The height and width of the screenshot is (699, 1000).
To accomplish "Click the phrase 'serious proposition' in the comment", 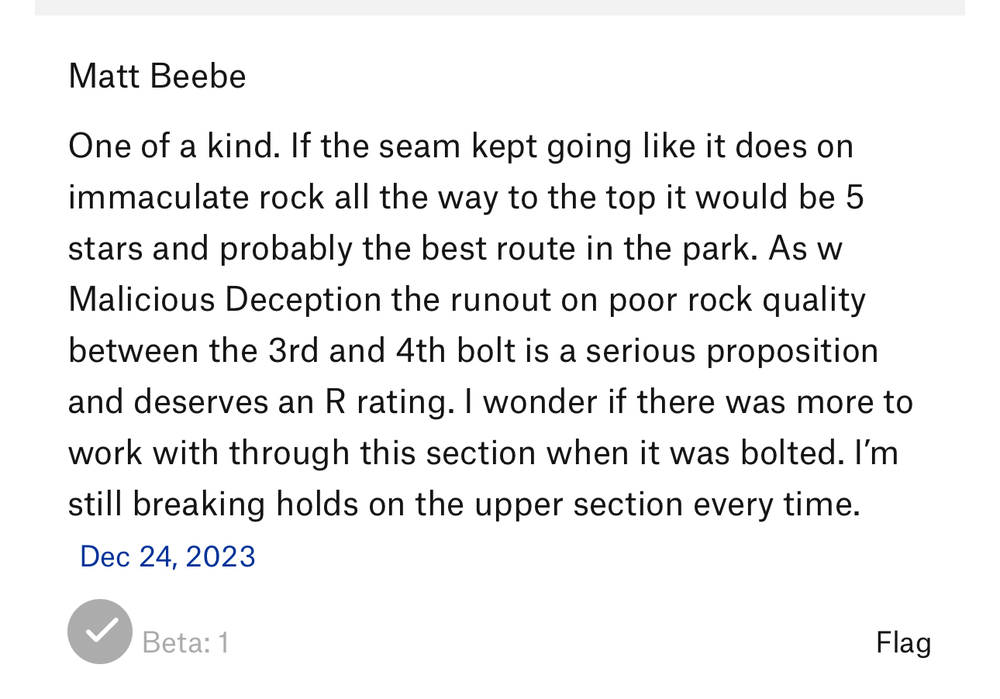I will [x=732, y=351].
